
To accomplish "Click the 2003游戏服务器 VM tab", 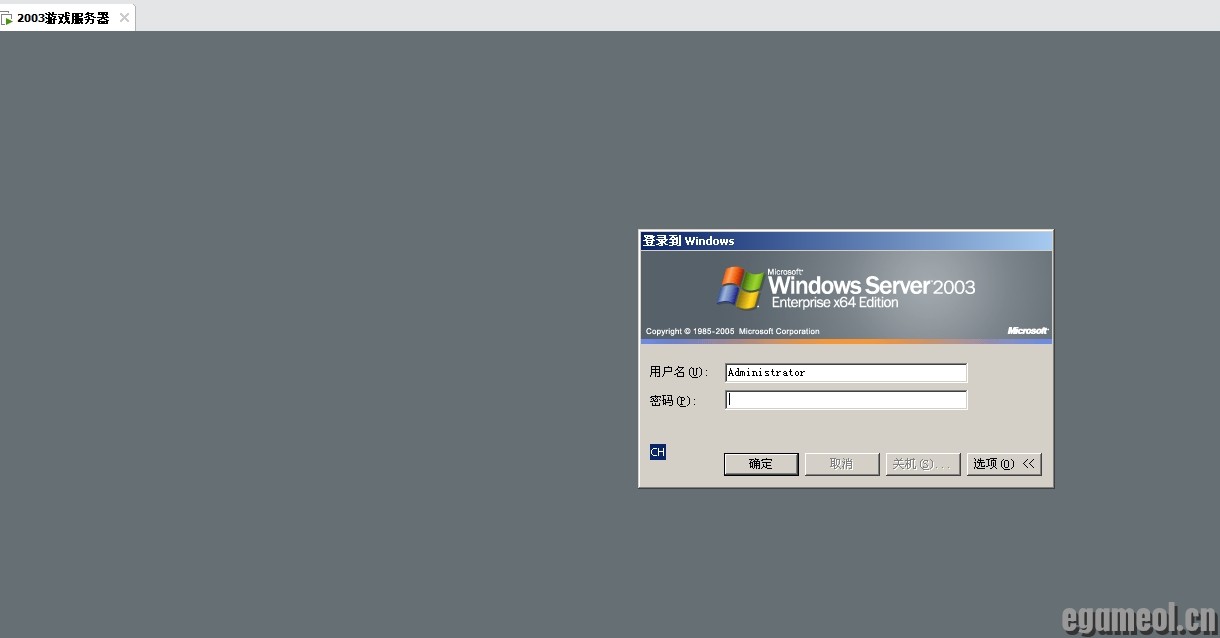I will click(62, 18).
